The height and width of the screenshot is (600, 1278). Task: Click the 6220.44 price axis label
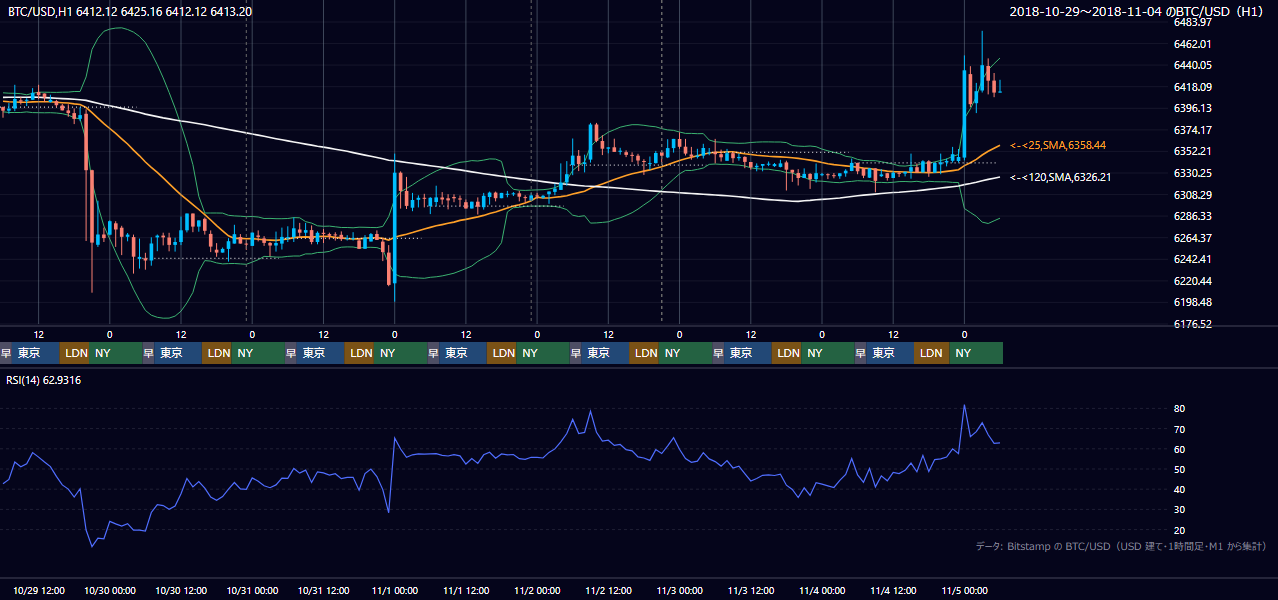(x=1193, y=281)
